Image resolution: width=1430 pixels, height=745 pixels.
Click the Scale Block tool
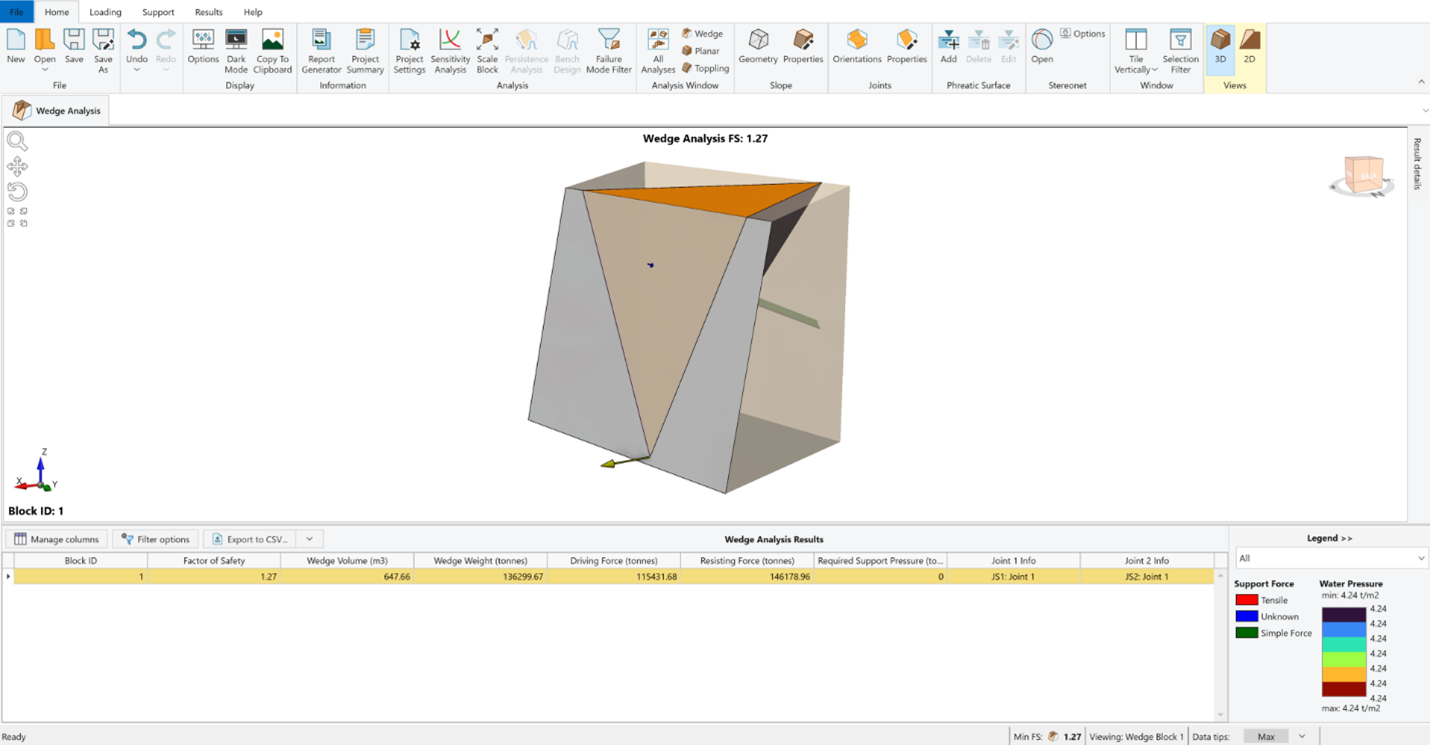[x=487, y=50]
